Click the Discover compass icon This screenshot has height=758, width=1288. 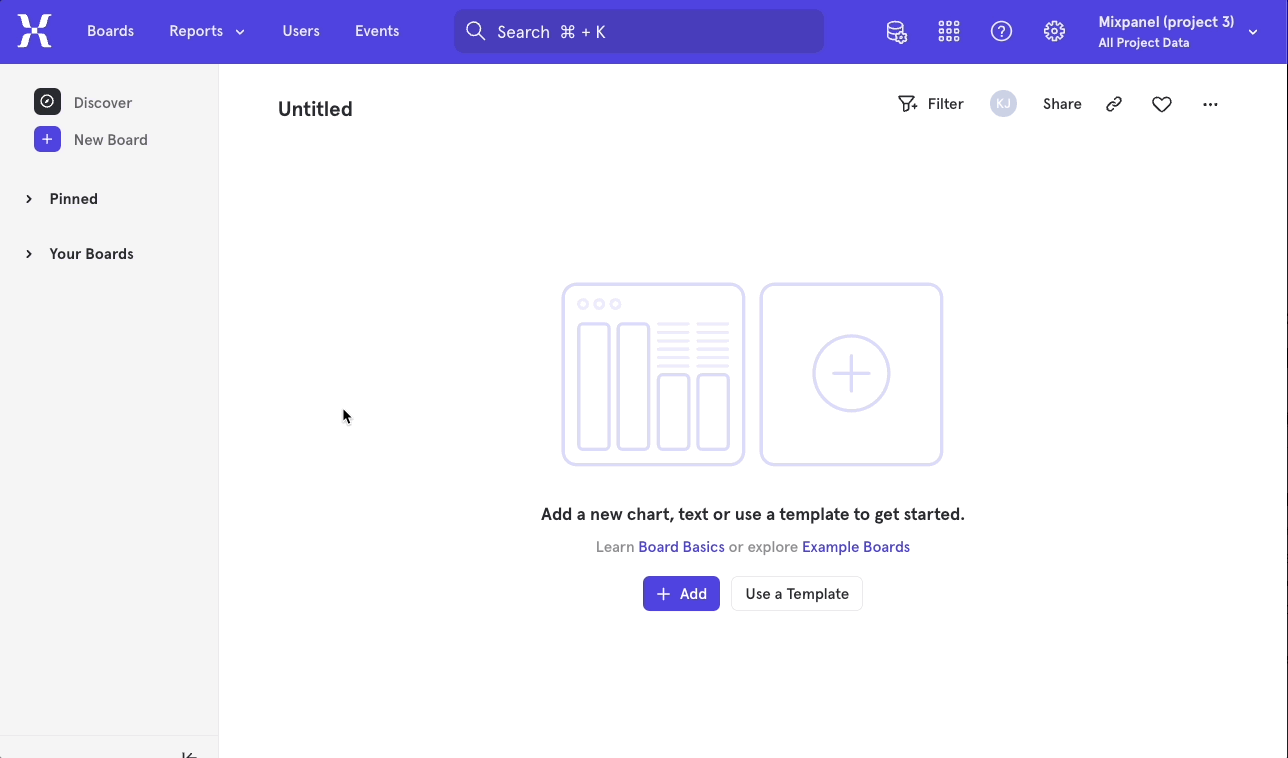click(47, 102)
